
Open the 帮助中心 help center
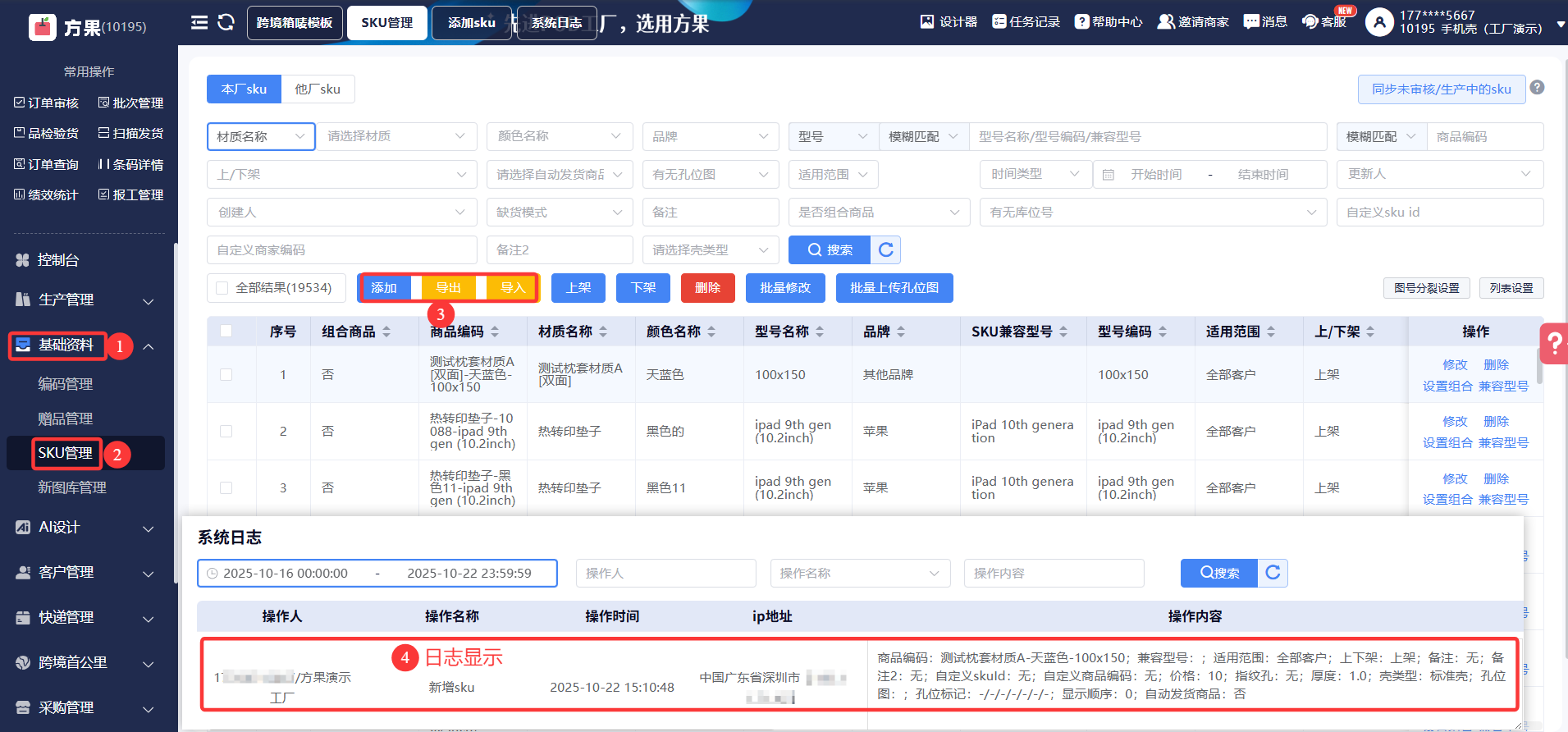[1109, 21]
